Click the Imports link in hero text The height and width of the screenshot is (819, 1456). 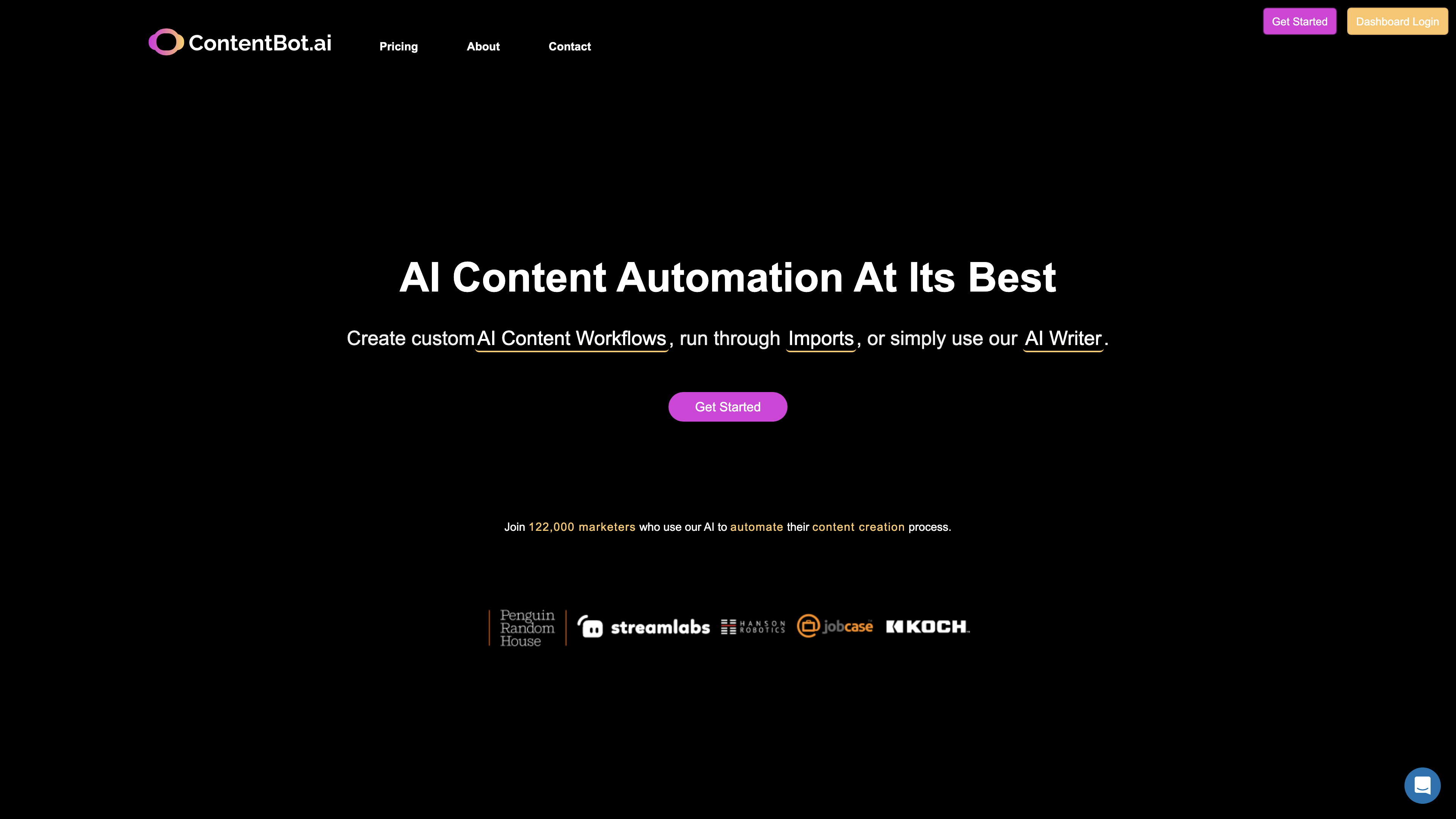coord(821,338)
